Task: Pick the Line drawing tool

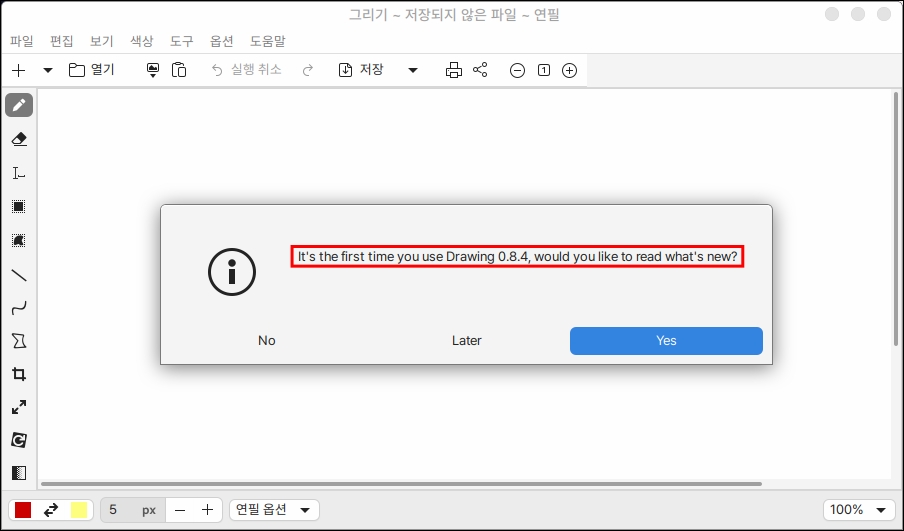Action: coord(19,275)
